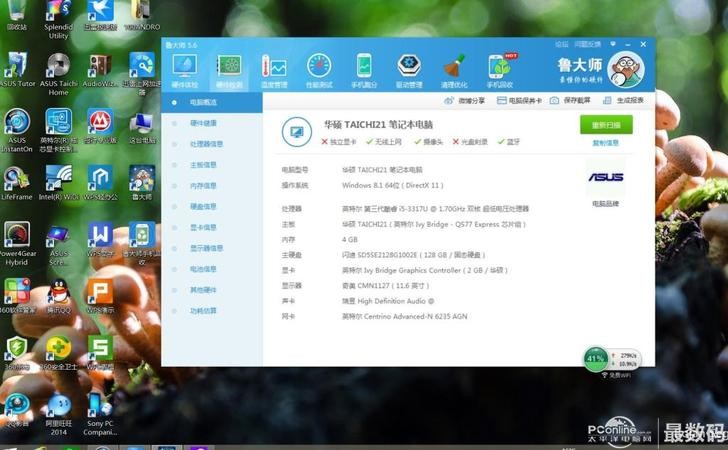Select 显示器信息 monitor info in sidebar
The height and width of the screenshot is (450, 728).
[x=212, y=248]
